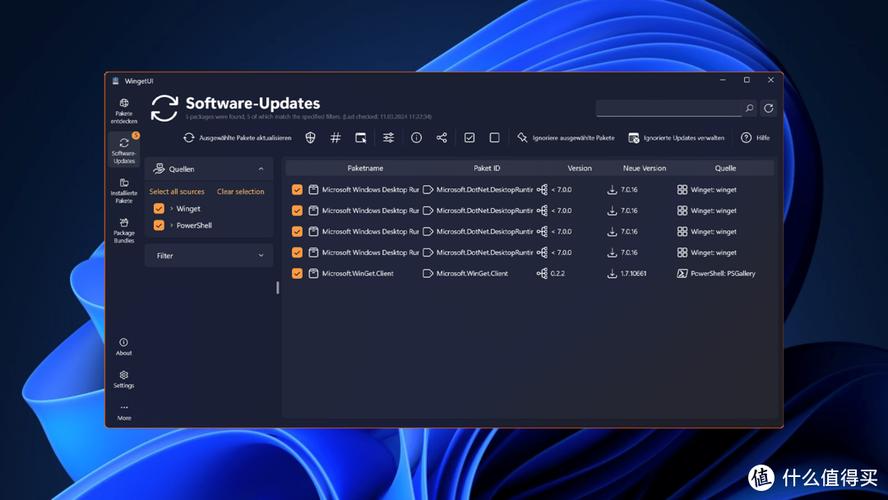Click Ausgewählte Pakete aktualisieren
This screenshot has width=888, height=500.
click(x=237, y=138)
